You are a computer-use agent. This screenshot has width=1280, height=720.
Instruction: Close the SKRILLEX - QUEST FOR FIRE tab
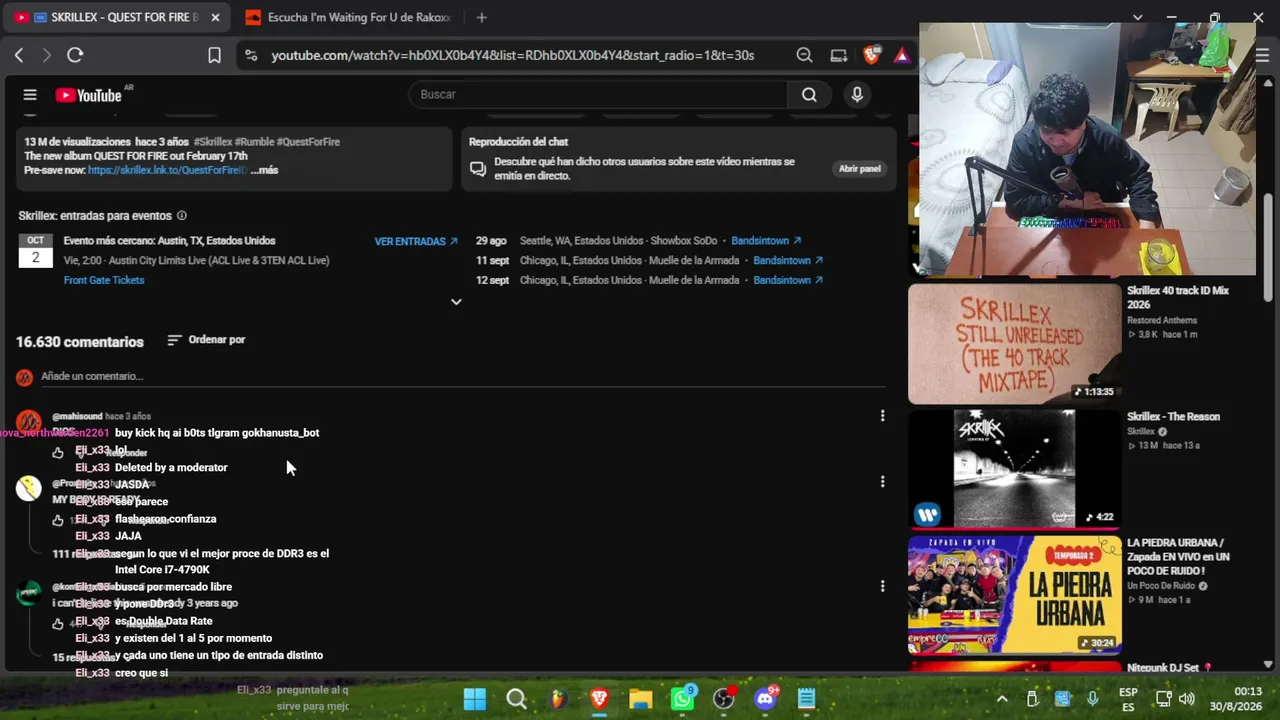tap(215, 17)
